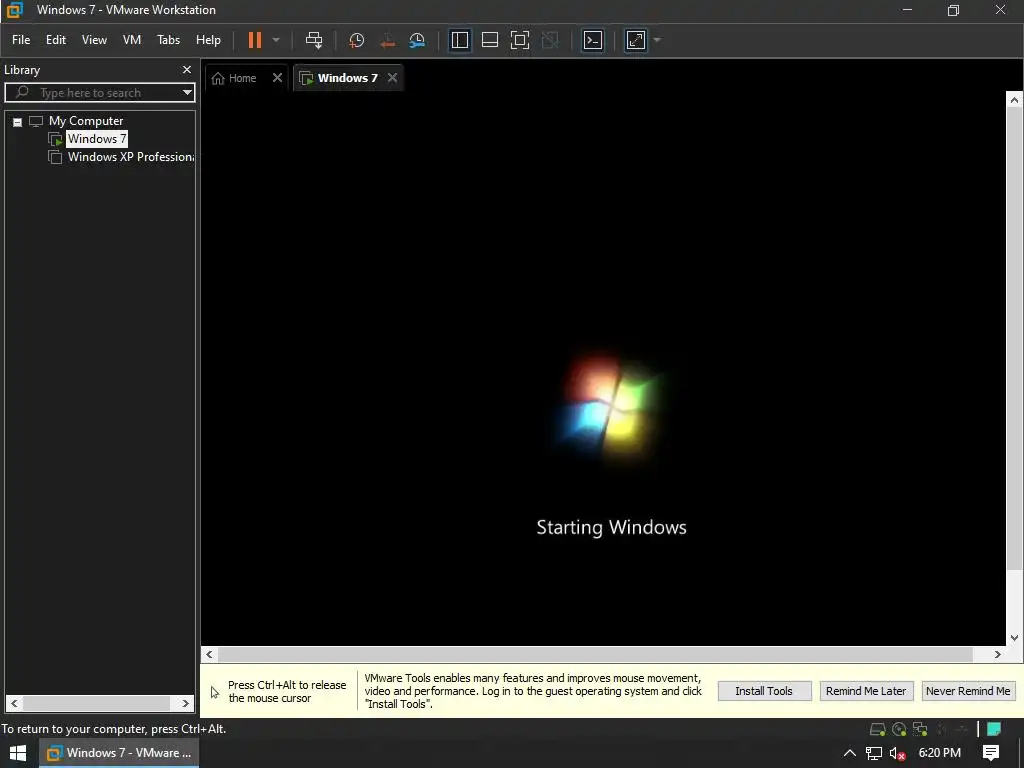Click the muted volume tray icon
The image size is (1024, 768).
pos(897,753)
